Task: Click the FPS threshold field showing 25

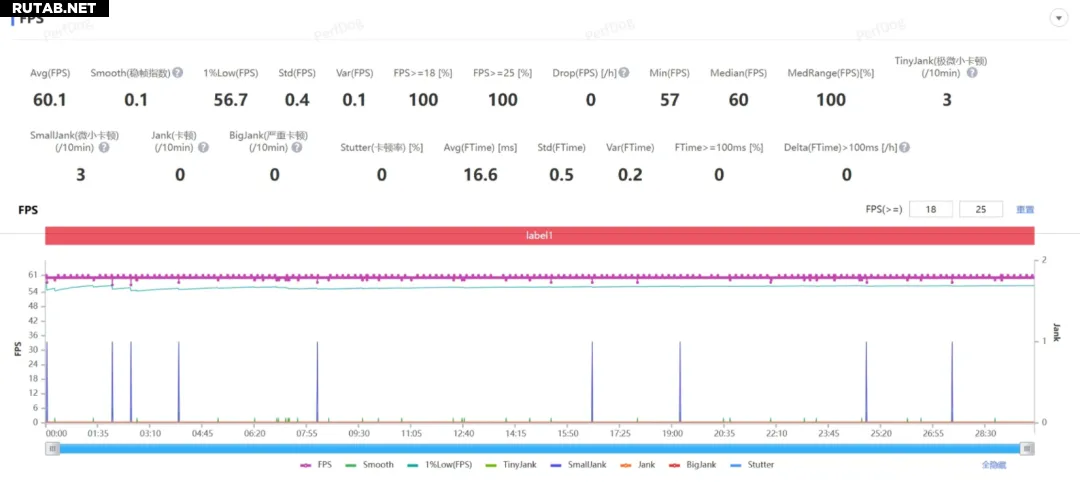Action: pyautogui.click(x=980, y=209)
